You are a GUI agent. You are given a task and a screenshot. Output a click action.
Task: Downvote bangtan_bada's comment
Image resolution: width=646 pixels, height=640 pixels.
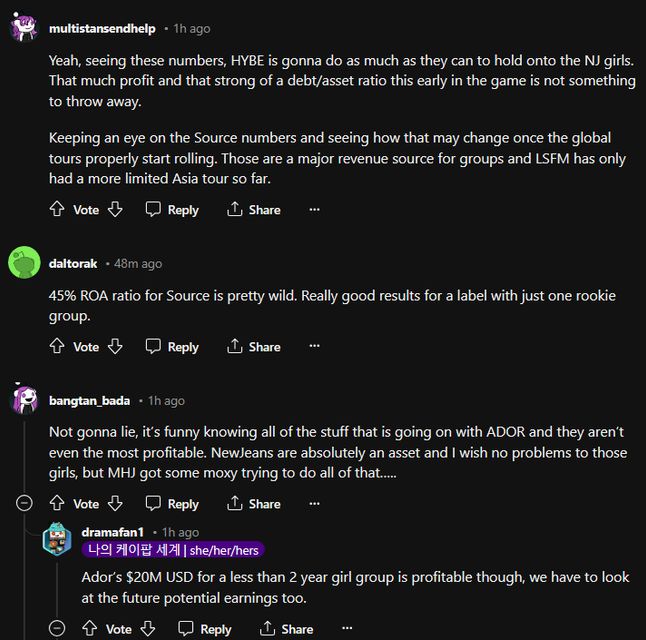click(115, 504)
